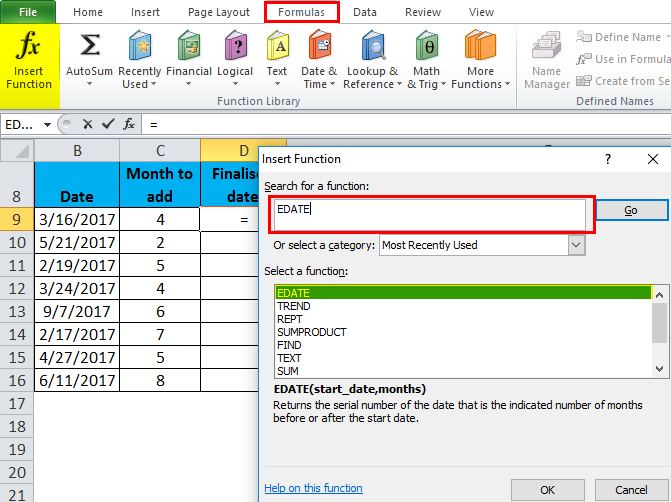Open the Financial functions book

(x=189, y=59)
